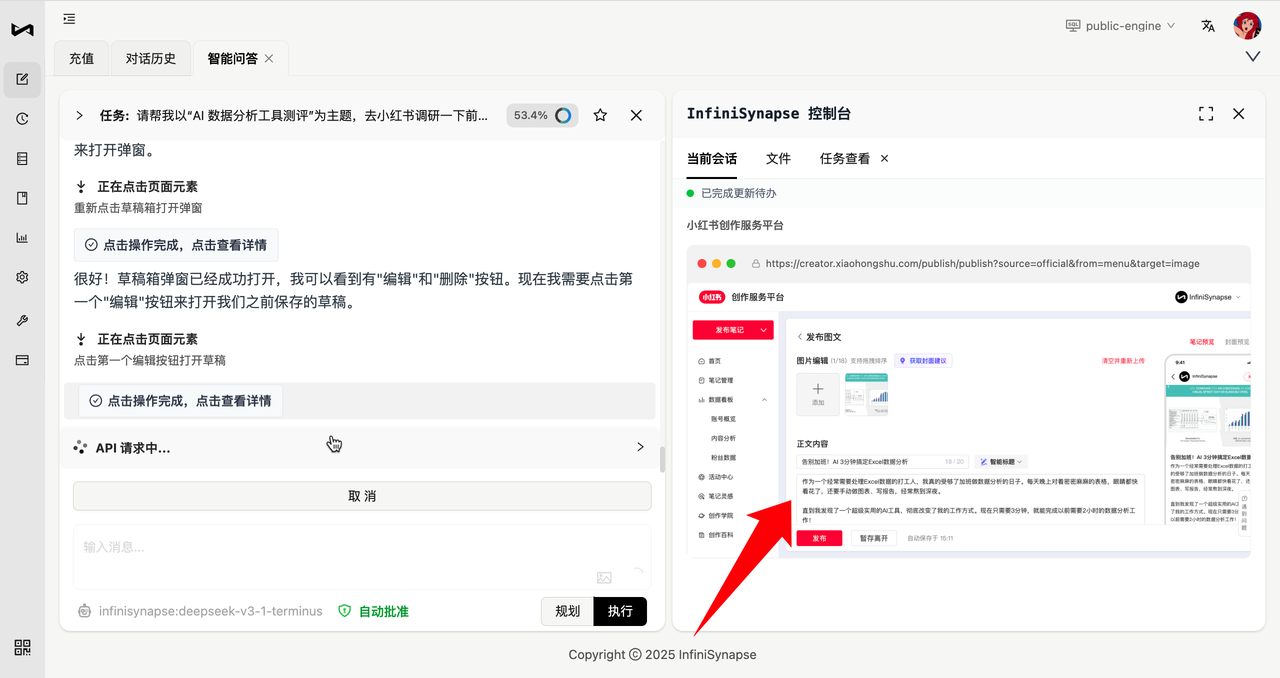Expand the chevron below the avatar
The height and width of the screenshot is (678, 1280).
tap(1253, 57)
